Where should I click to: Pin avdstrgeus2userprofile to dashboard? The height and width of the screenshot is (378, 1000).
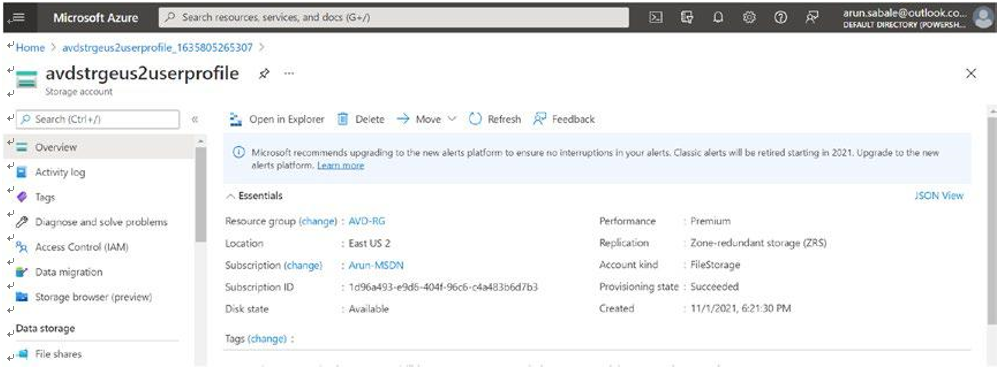(x=263, y=74)
